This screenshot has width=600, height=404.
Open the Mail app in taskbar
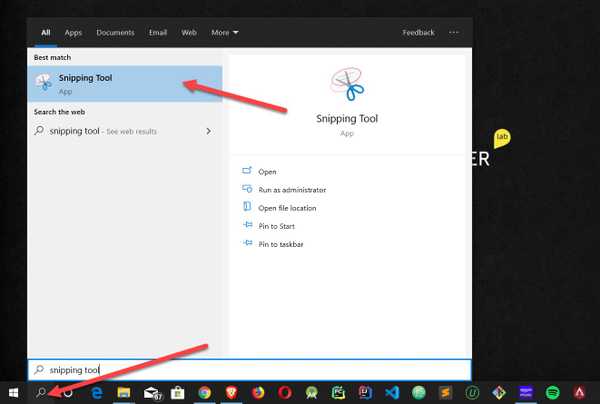click(152, 393)
